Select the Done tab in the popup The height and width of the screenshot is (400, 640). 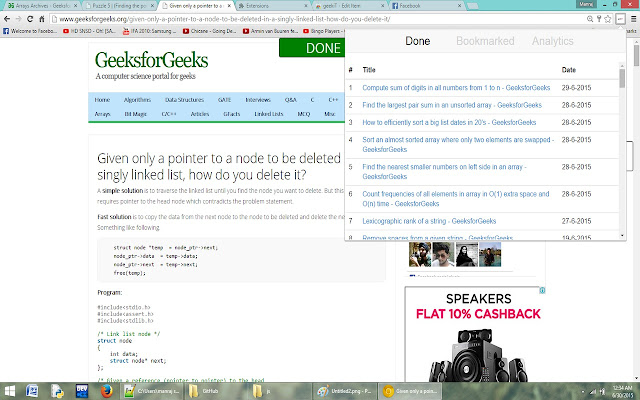(x=418, y=41)
